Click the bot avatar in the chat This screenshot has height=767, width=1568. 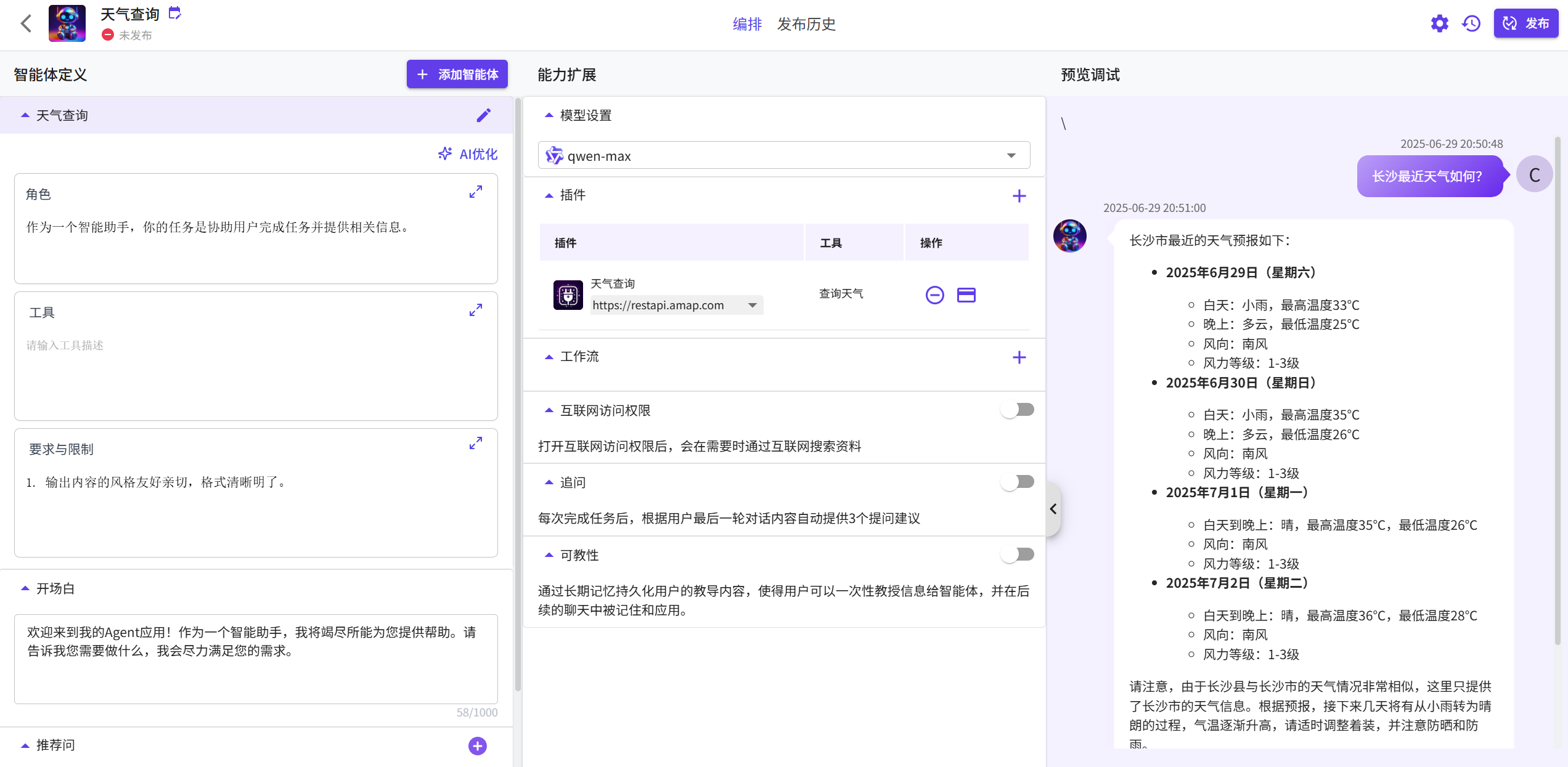point(1070,236)
